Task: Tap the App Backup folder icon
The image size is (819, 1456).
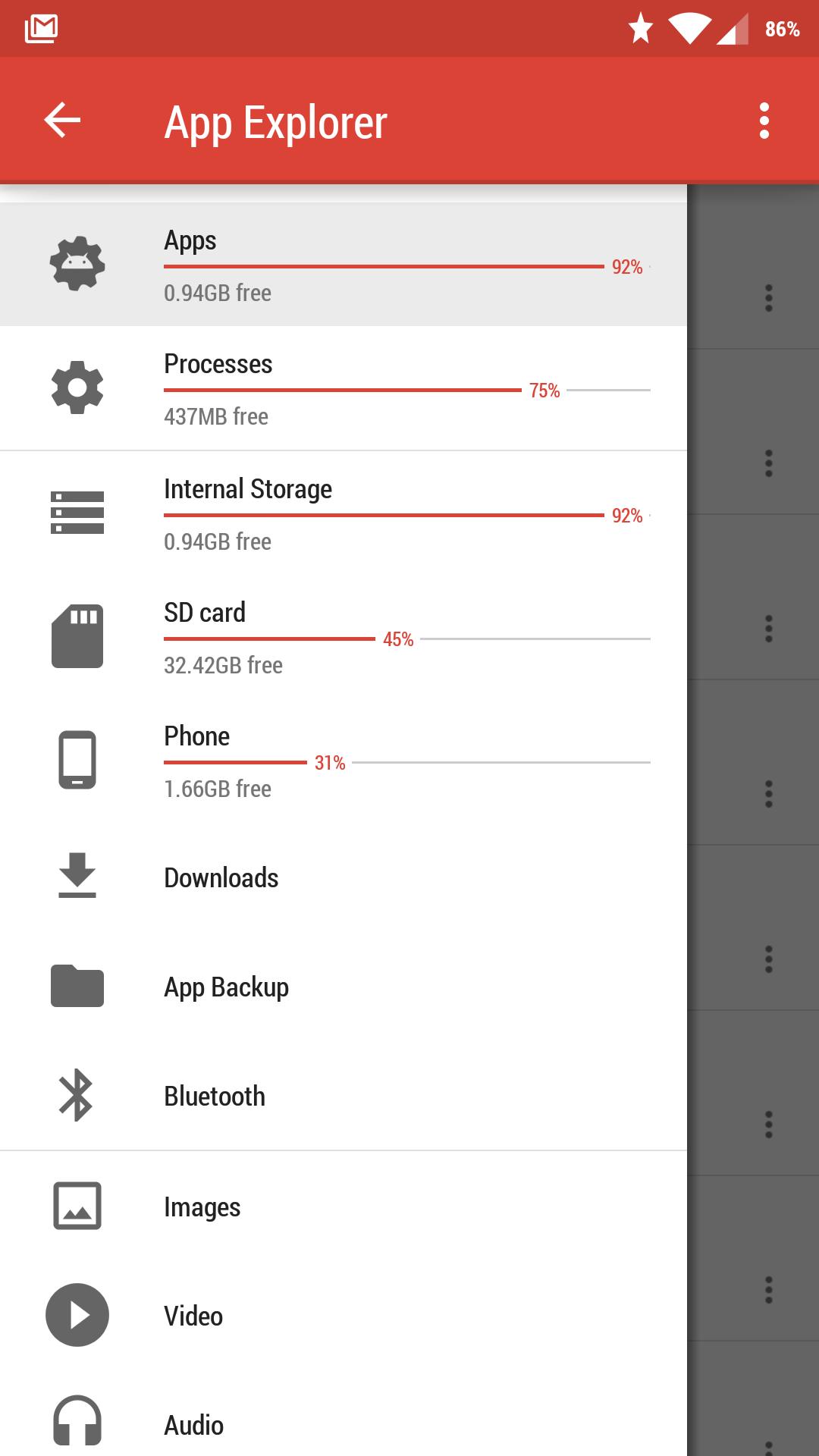Action: 77,986
